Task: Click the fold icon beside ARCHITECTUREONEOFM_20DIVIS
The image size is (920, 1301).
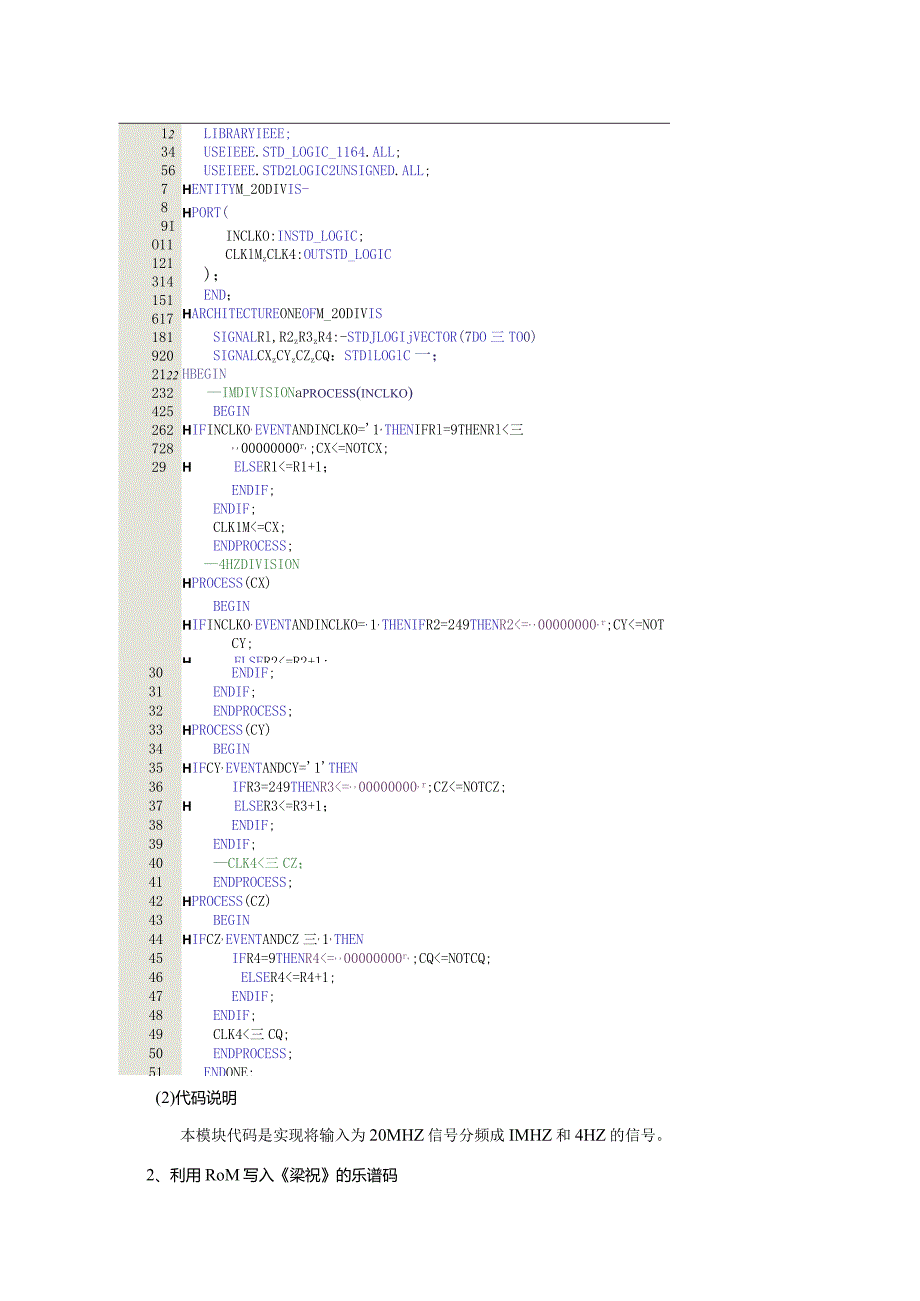Action: click(x=184, y=313)
